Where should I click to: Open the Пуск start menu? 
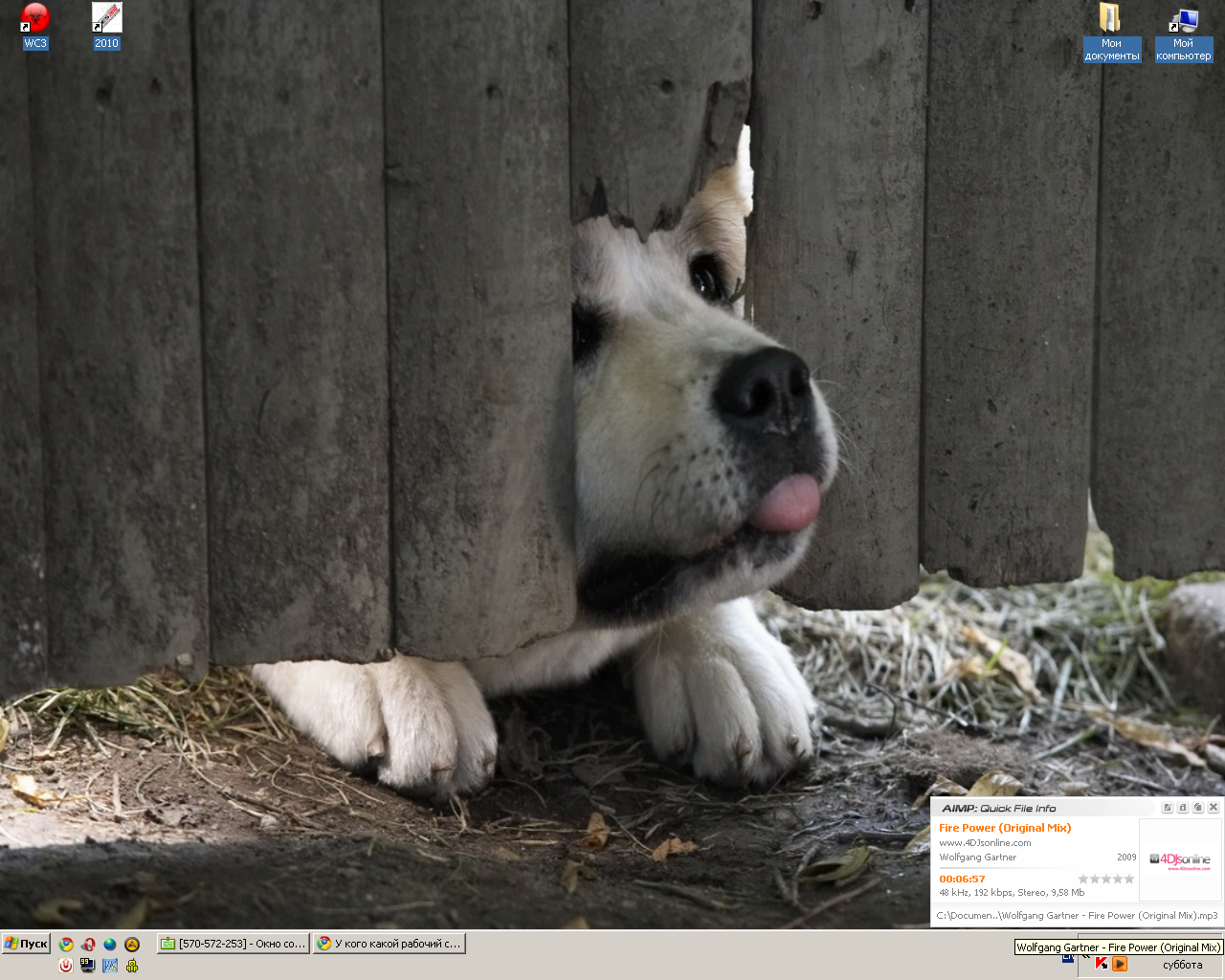coord(26,944)
